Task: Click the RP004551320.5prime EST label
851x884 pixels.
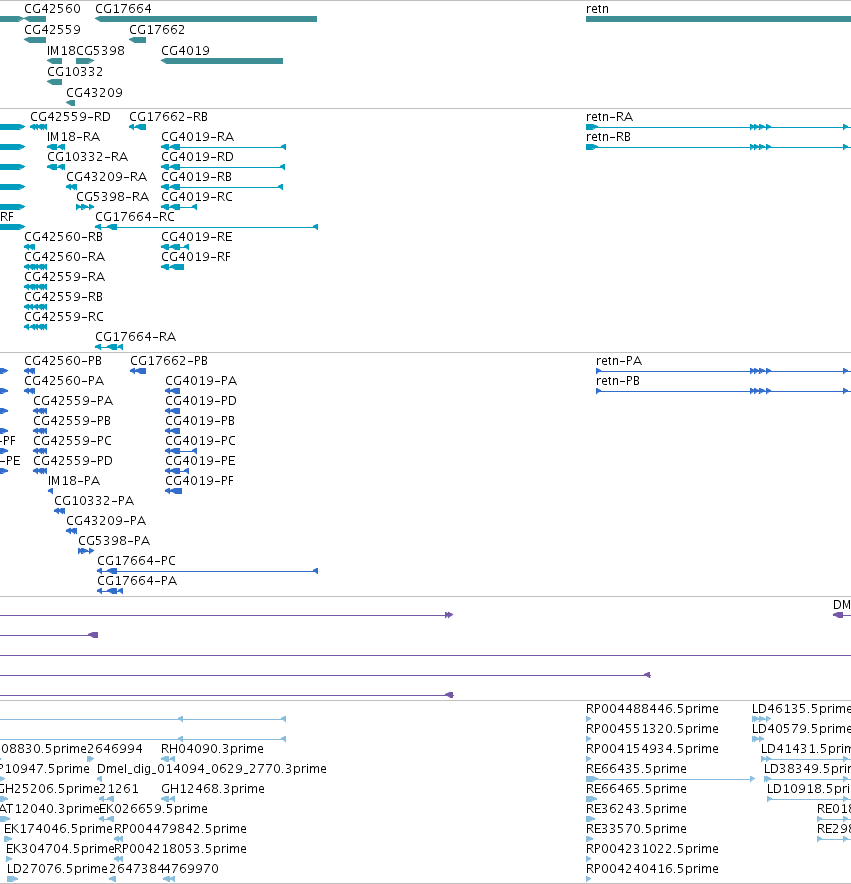Action: coord(652,729)
